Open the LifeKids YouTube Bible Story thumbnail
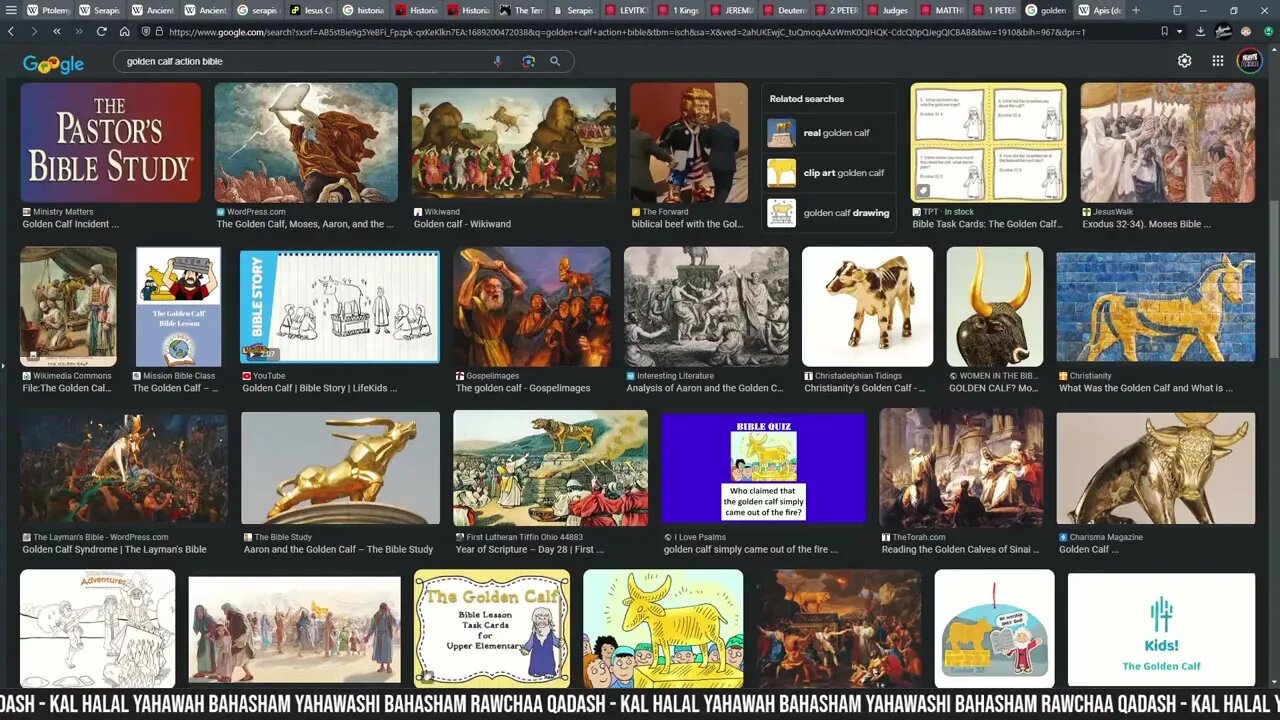The width and height of the screenshot is (1280, 720). tap(339, 306)
